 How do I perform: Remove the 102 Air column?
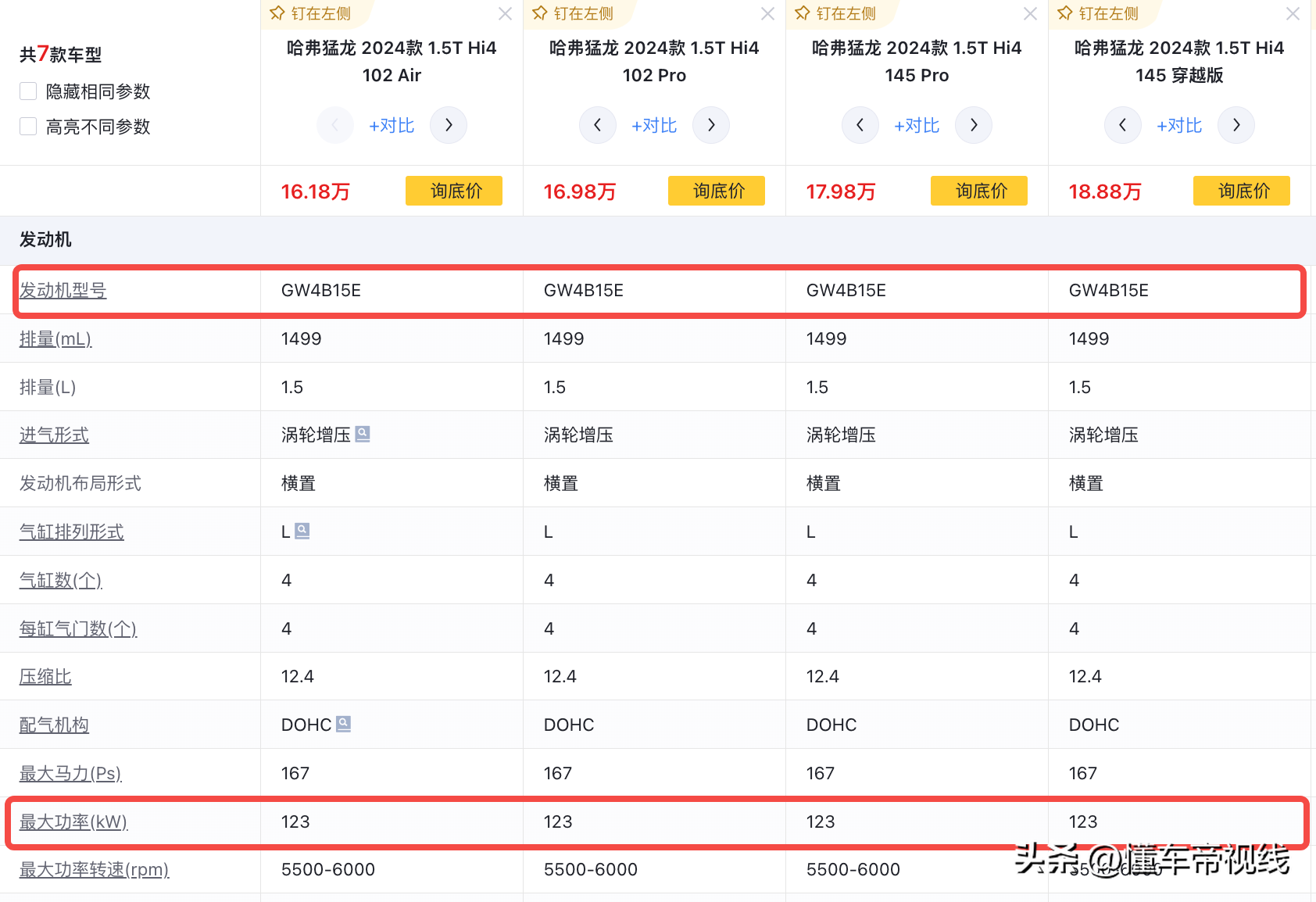(506, 14)
